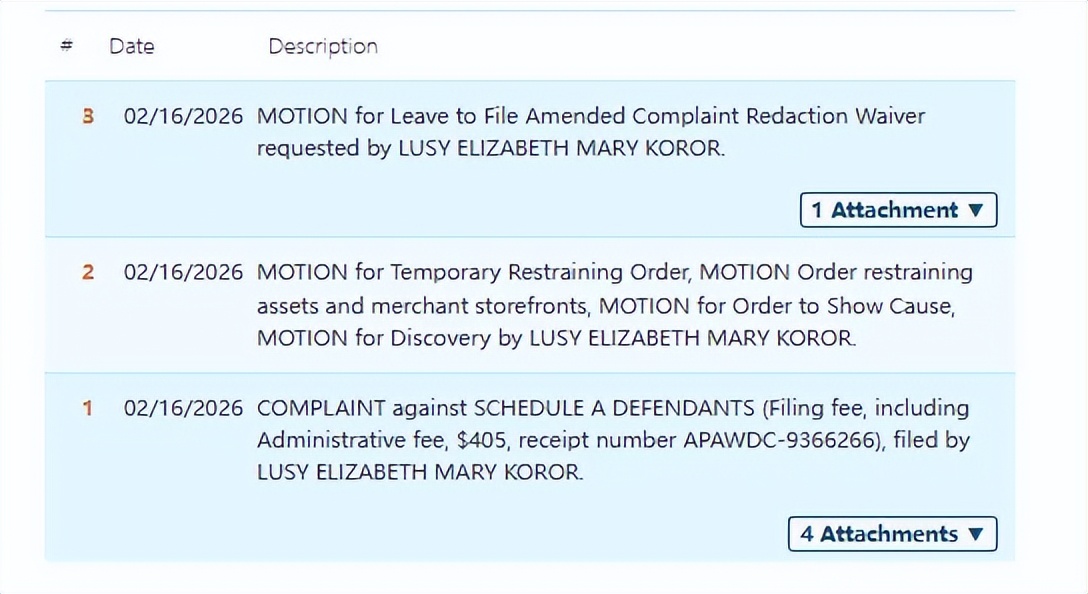This screenshot has width=1088, height=594.
Task: Click receipt number APAWDC-9366266
Action: point(785,440)
